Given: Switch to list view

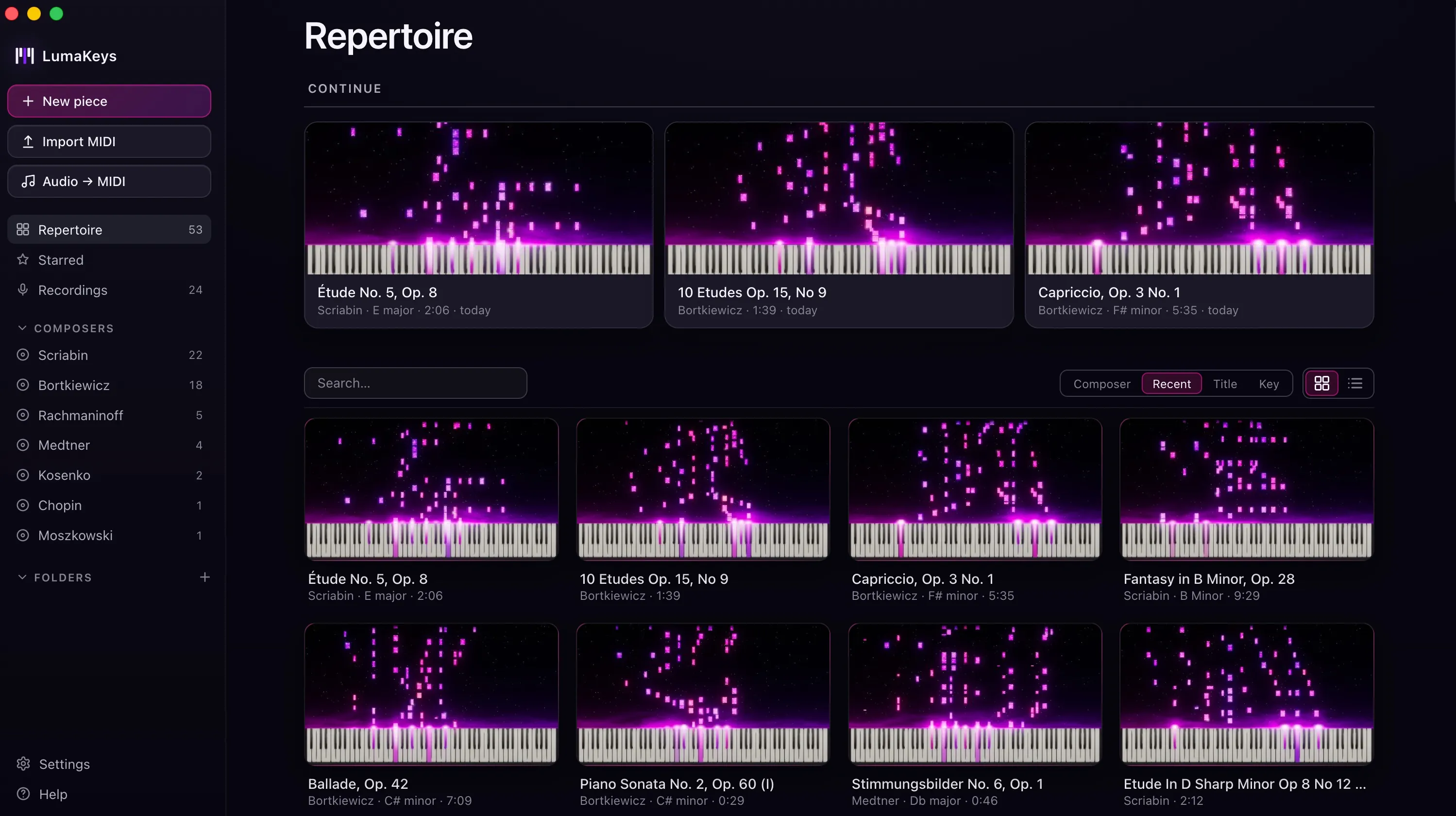Looking at the screenshot, I should (1355, 384).
